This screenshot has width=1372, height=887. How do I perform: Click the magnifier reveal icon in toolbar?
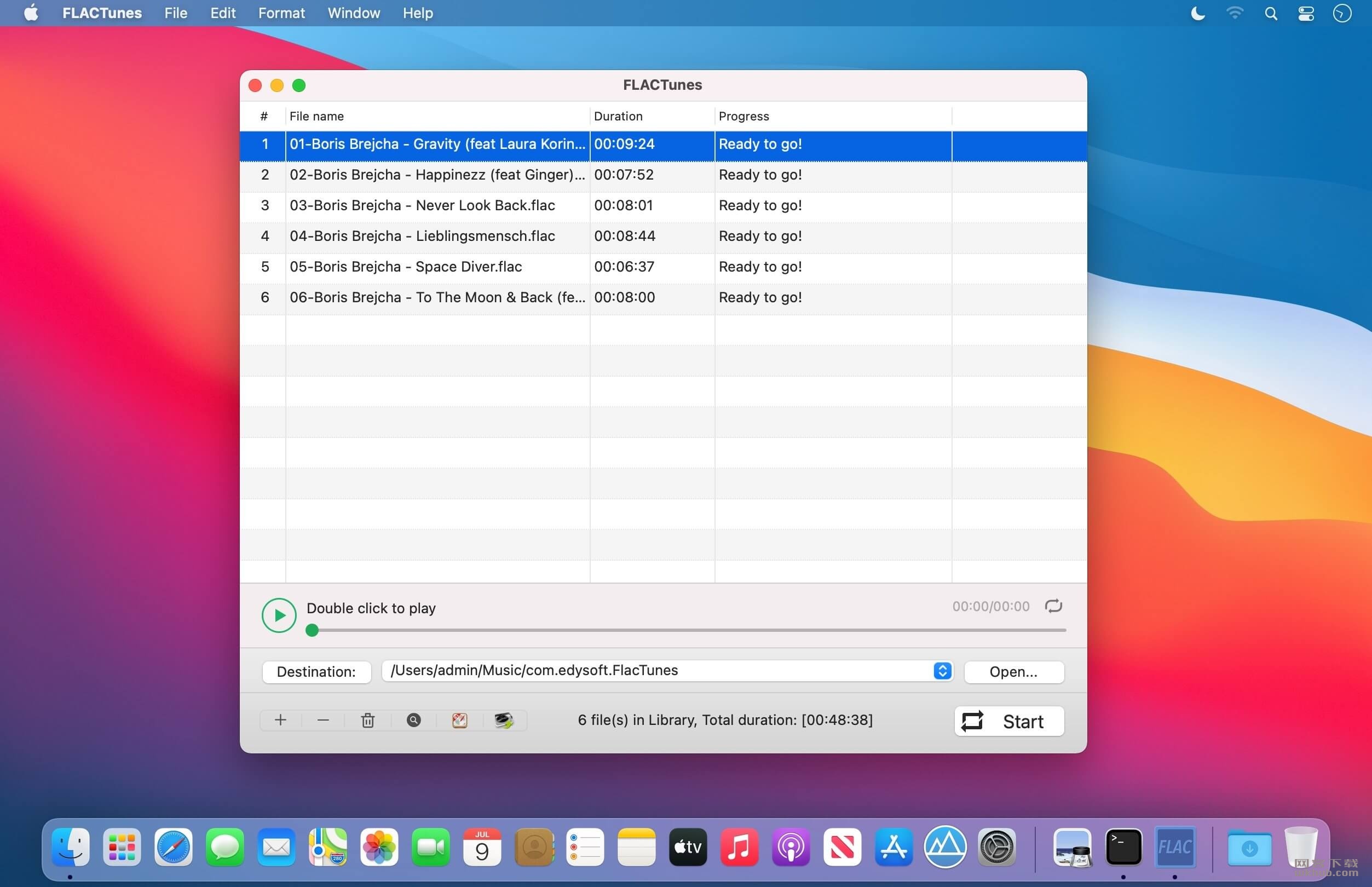click(x=413, y=720)
